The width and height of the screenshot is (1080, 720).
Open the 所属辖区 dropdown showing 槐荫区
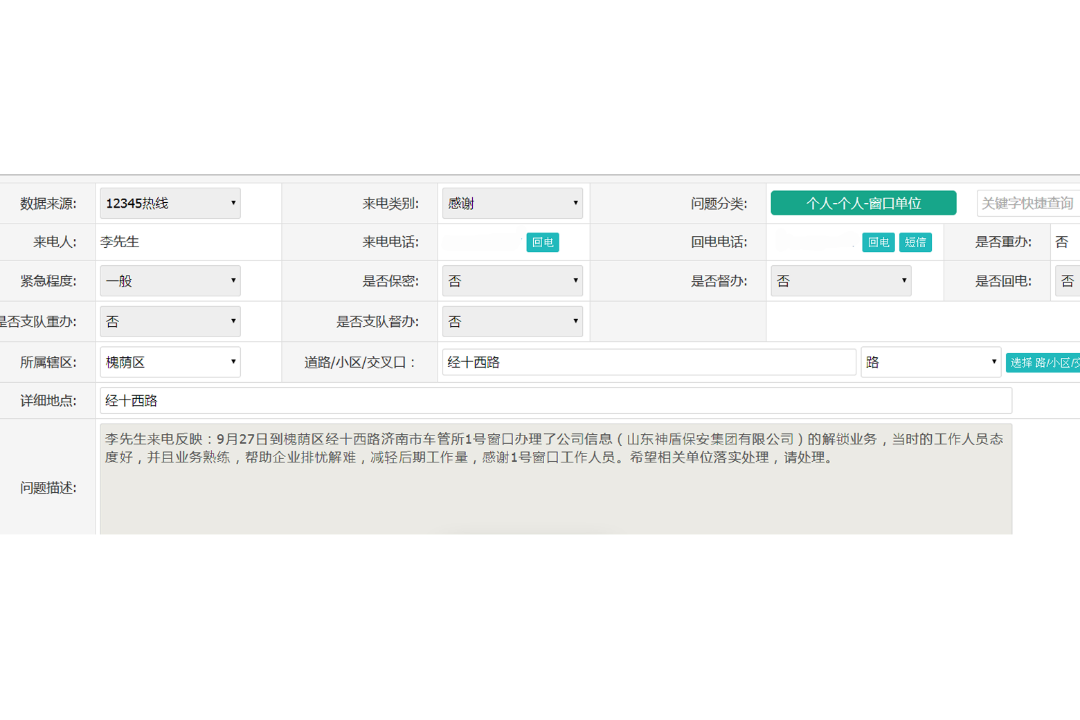[x=169, y=362]
